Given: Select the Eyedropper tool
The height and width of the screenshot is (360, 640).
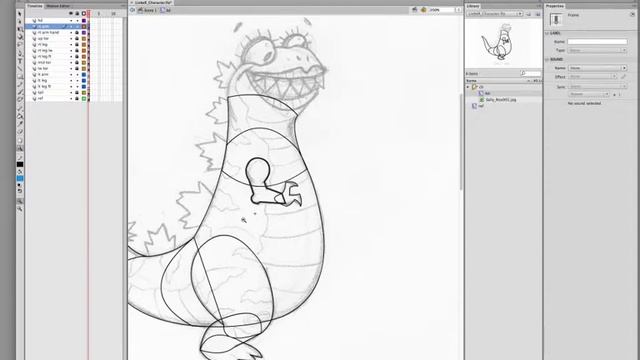Looking at the screenshot, I should (x=20, y=124).
